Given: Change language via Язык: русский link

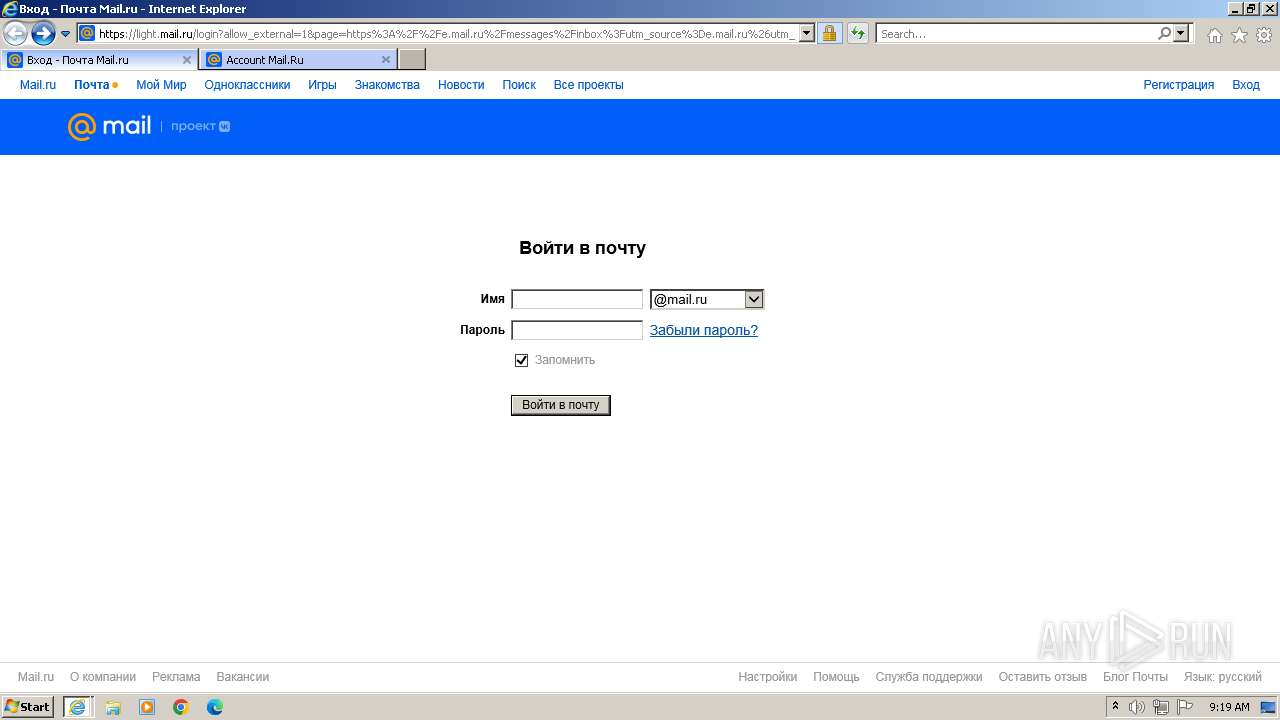Looking at the screenshot, I should (x=1223, y=677).
